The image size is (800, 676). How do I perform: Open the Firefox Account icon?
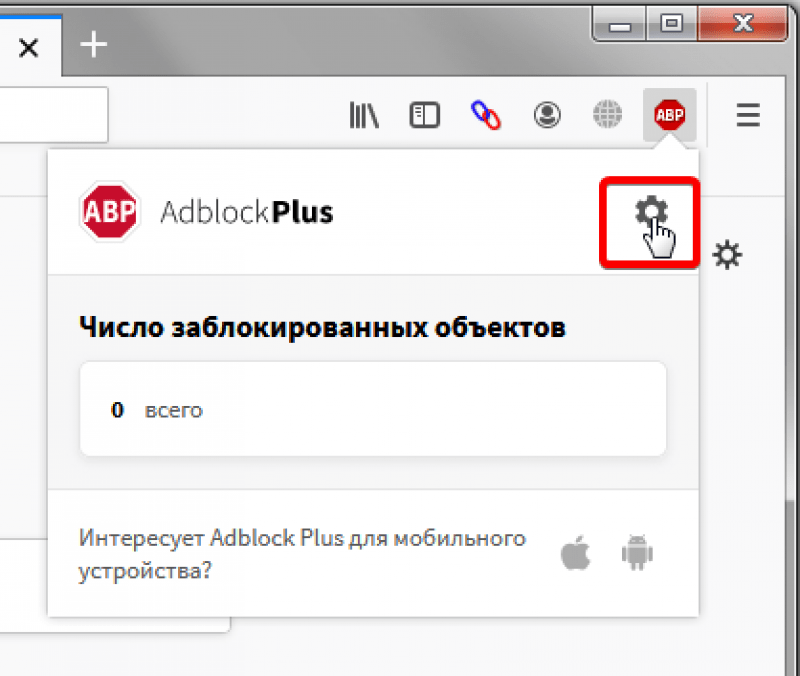click(547, 114)
